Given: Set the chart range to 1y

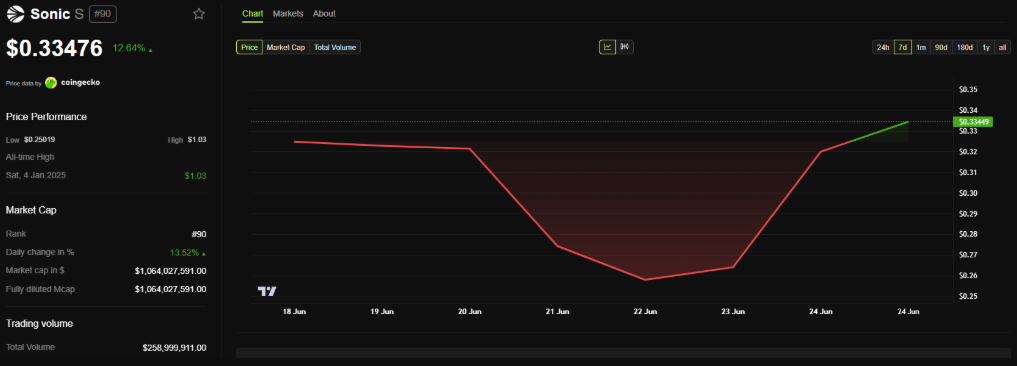Looking at the screenshot, I should (986, 47).
